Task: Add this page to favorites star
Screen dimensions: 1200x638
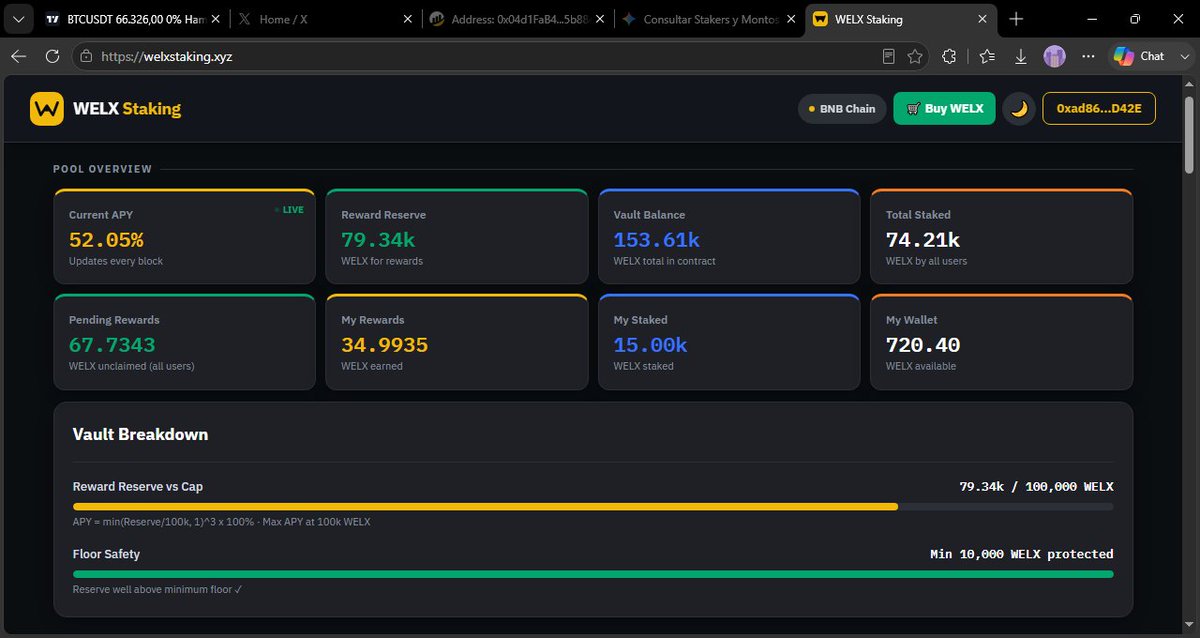Action: tap(915, 57)
